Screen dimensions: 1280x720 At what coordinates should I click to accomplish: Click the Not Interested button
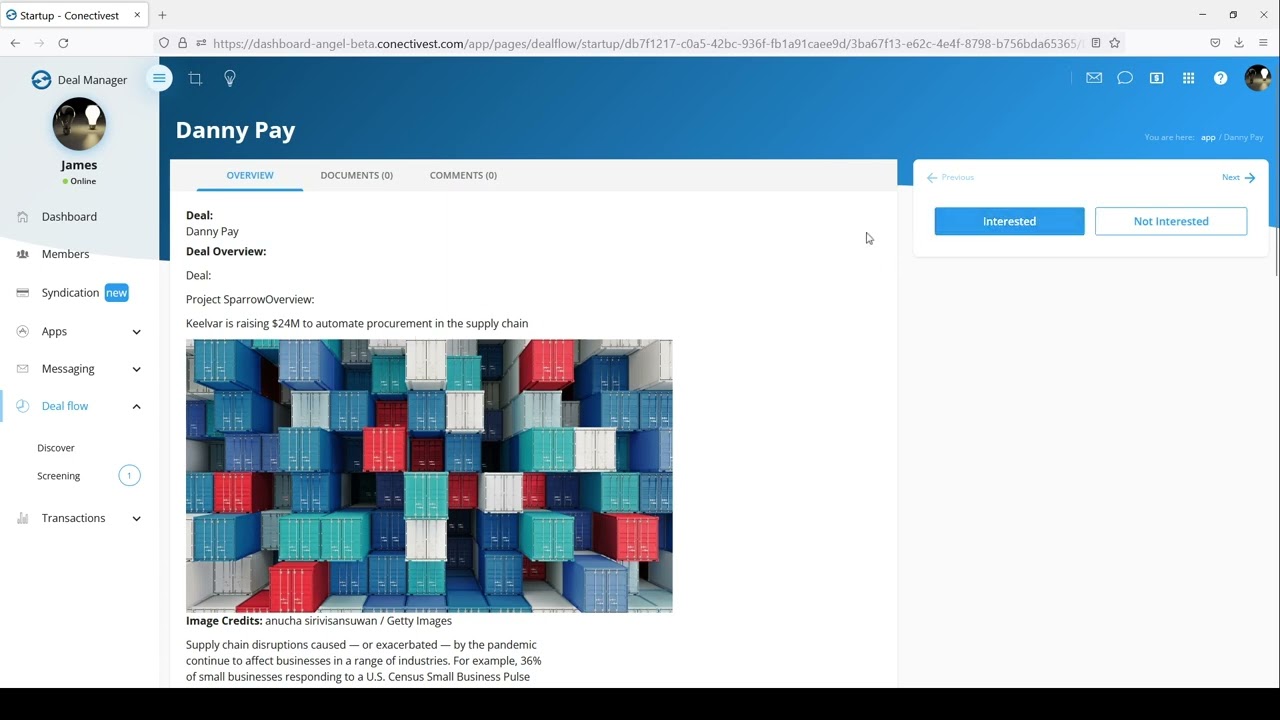tap(1171, 221)
